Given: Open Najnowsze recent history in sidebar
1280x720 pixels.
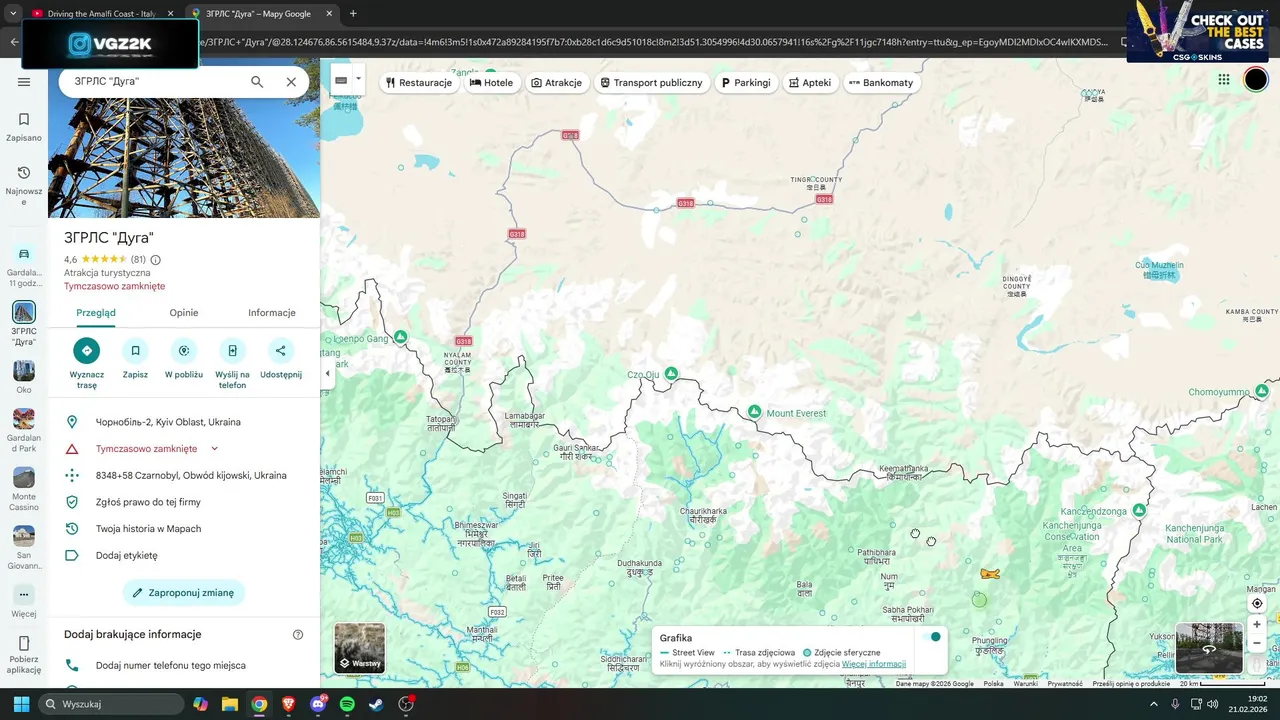Looking at the screenshot, I should [x=24, y=186].
